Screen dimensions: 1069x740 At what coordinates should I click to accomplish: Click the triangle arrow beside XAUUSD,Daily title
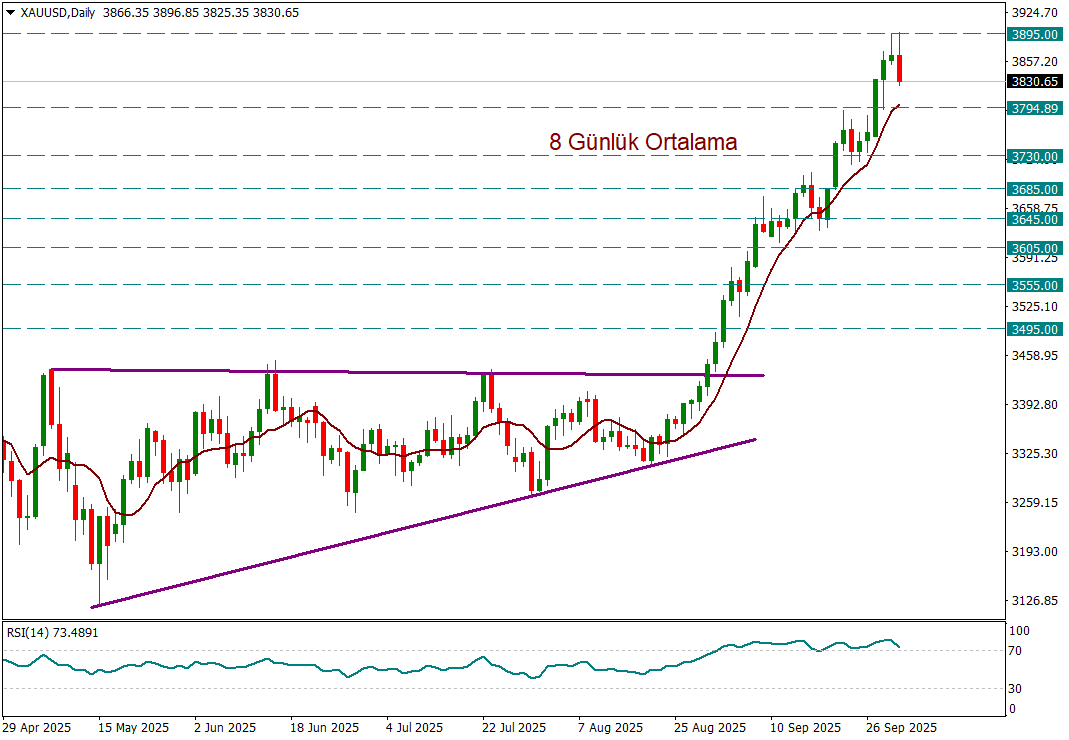pyautogui.click(x=10, y=13)
